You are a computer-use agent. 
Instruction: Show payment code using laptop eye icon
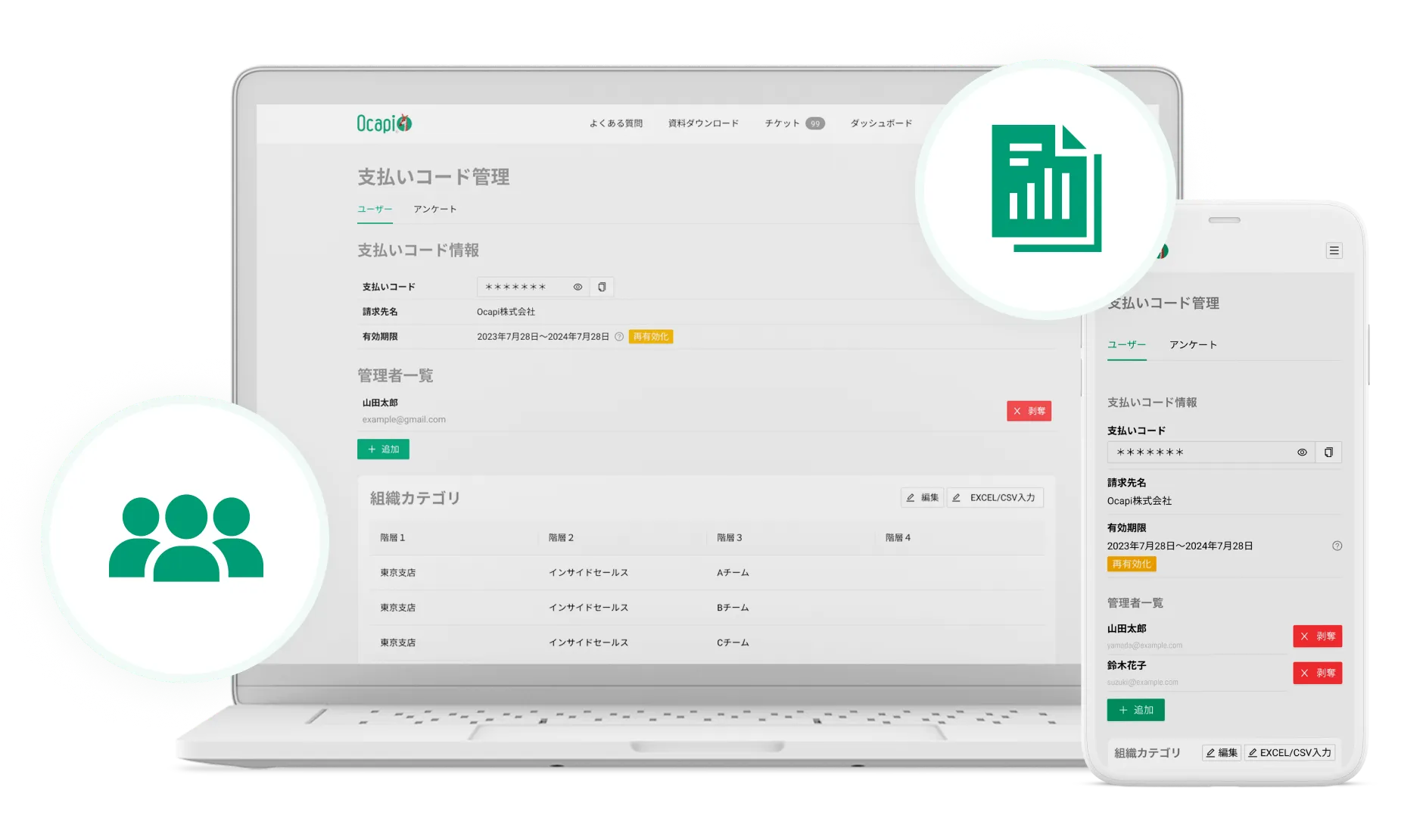click(x=578, y=287)
